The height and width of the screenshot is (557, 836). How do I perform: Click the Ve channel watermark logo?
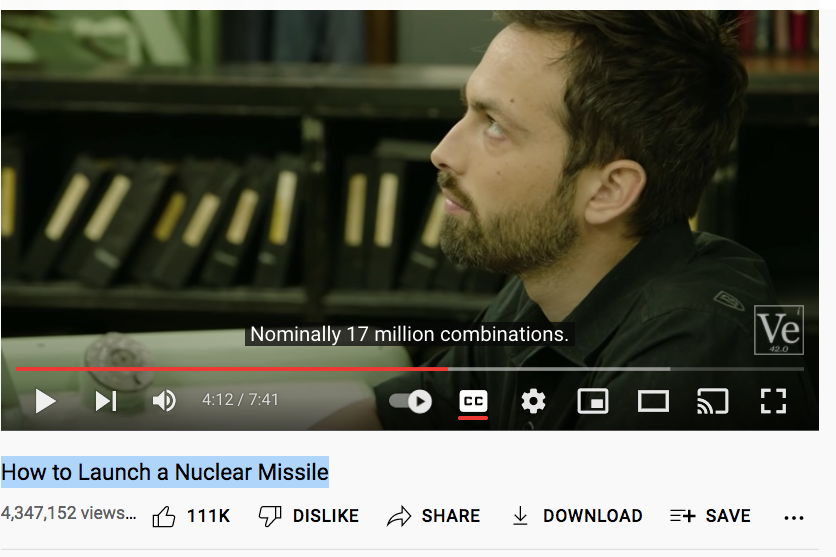point(778,330)
